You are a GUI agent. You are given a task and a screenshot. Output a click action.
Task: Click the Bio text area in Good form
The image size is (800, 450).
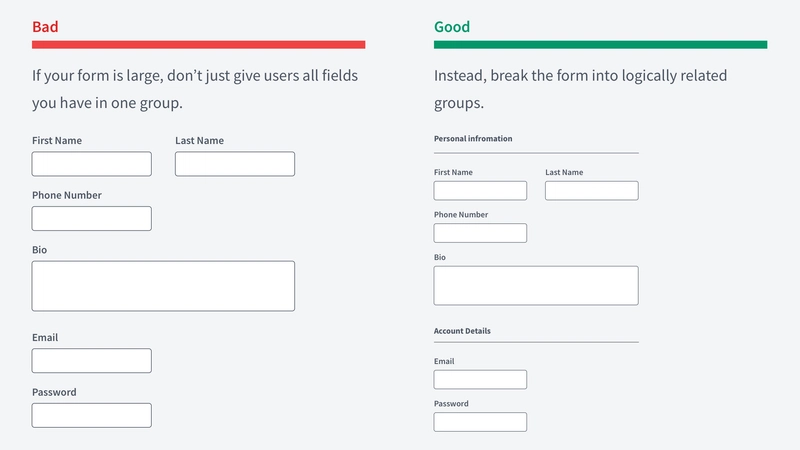click(536, 285)
